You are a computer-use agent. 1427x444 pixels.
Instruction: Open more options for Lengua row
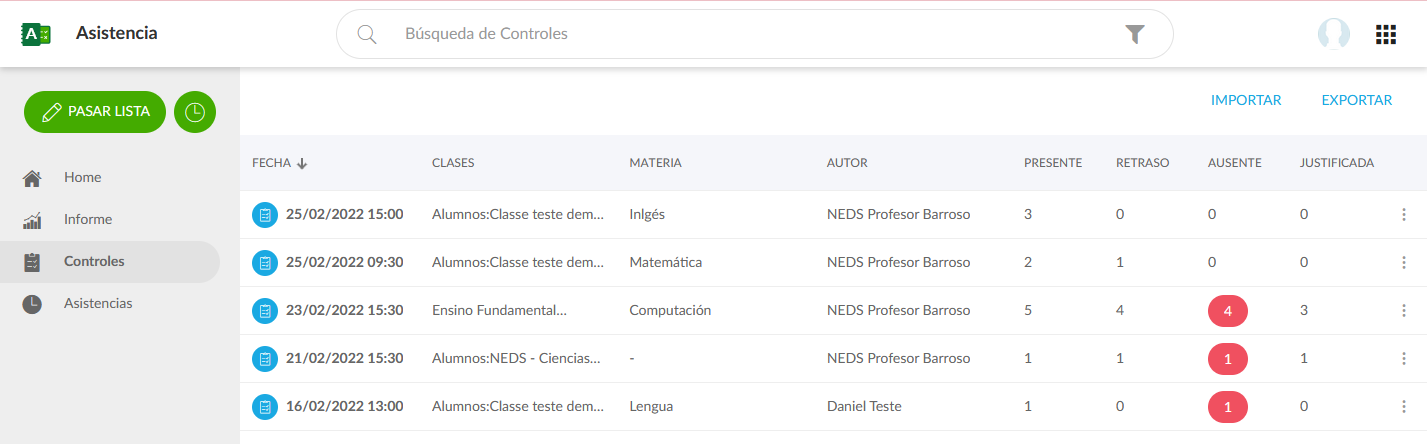pos(1404,406)
